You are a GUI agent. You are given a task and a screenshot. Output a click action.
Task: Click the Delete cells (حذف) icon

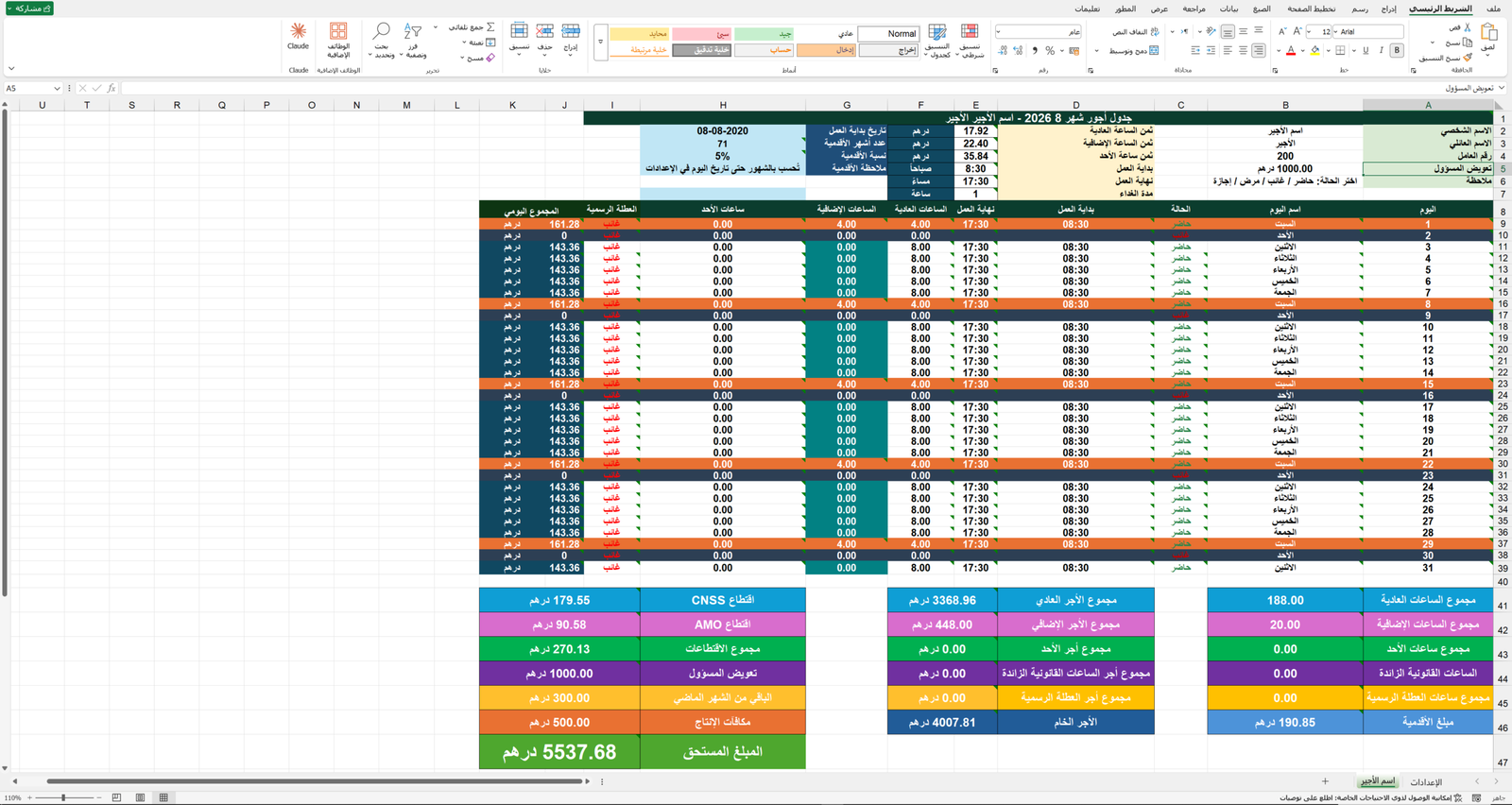(x=545, y=31)
